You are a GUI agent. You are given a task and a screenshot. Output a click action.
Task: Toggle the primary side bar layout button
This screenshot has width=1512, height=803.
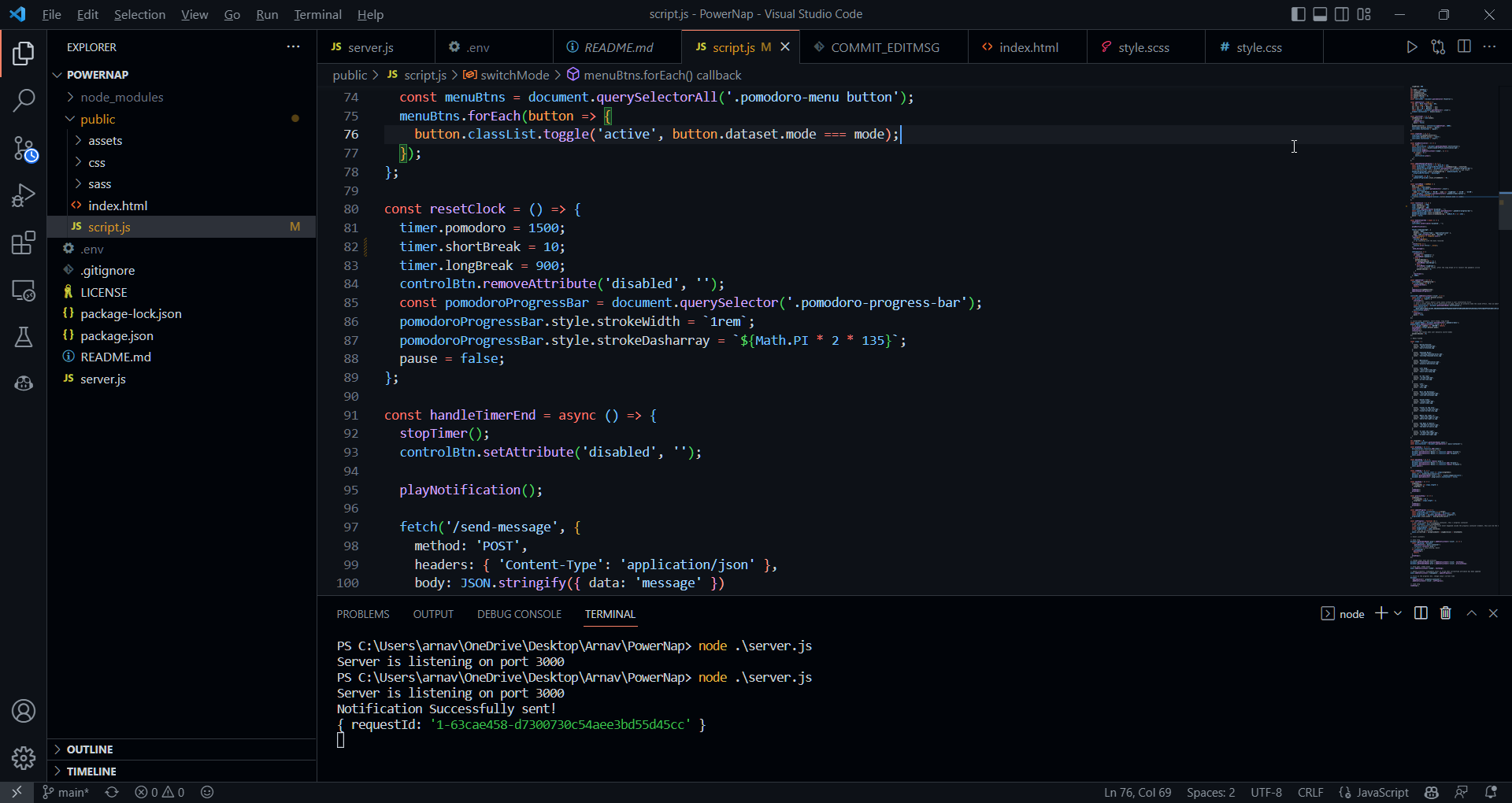(x=1299, y=14)
